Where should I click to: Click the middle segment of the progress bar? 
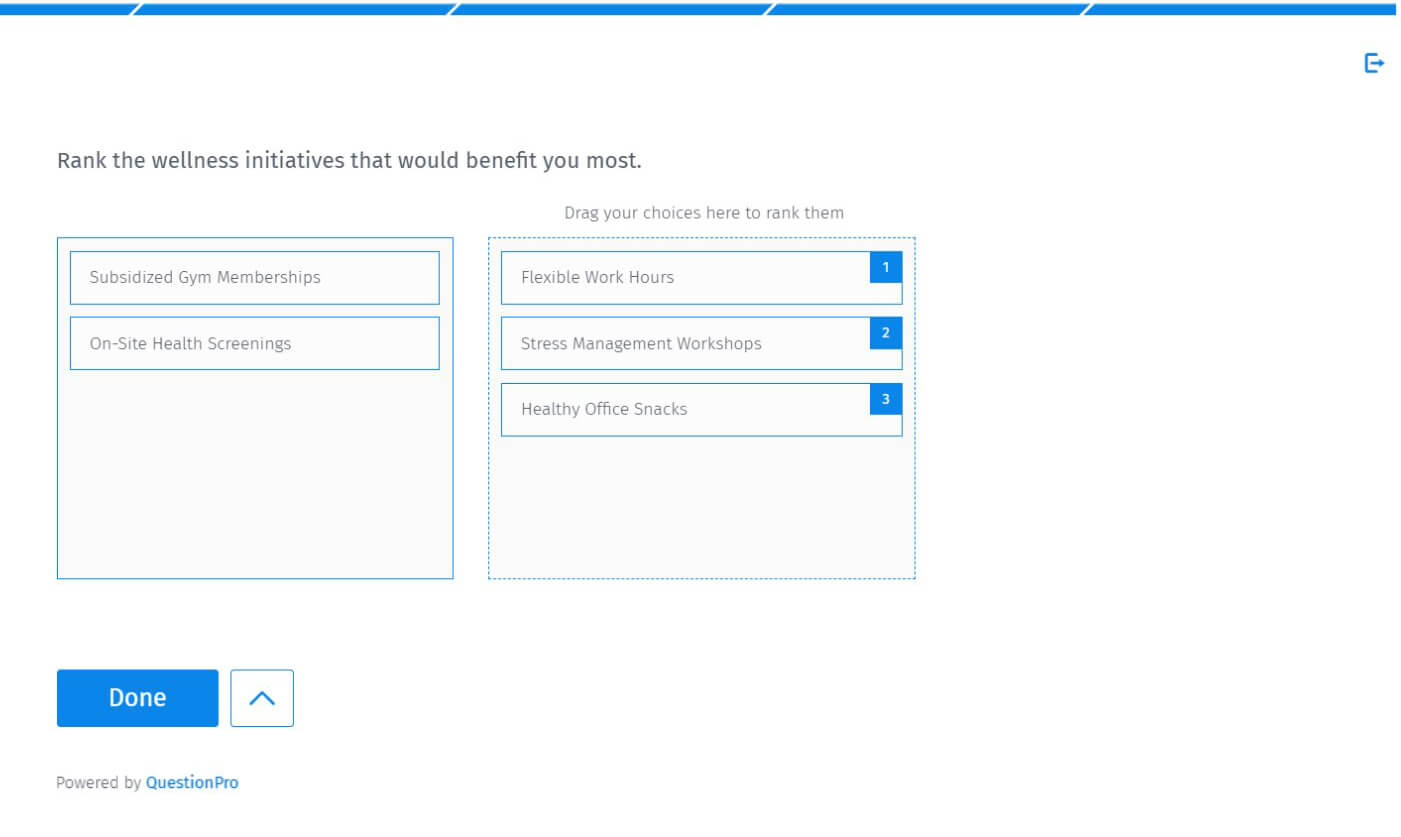610,9
